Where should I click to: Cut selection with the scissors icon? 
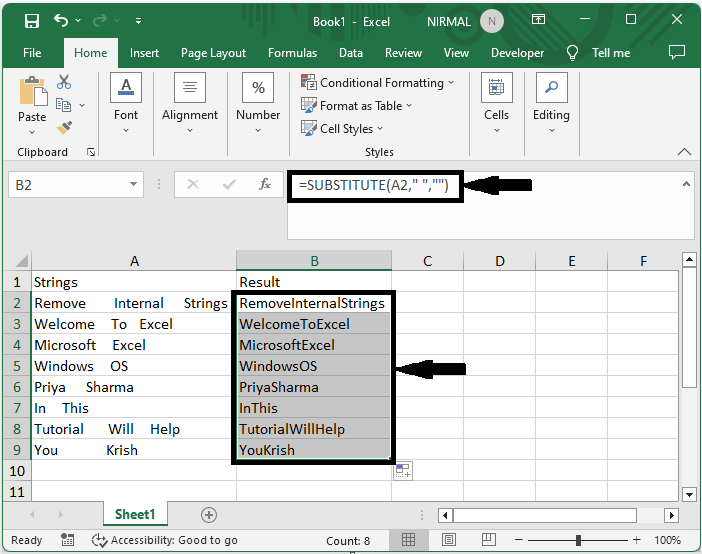[64, 82]
